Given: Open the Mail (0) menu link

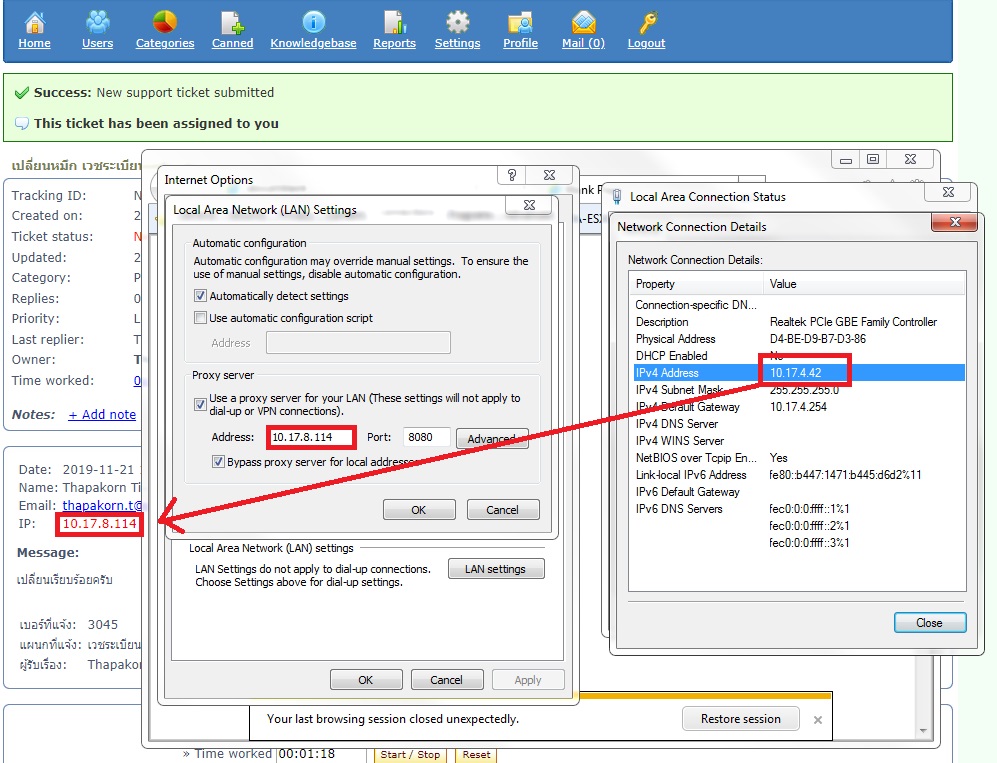Looking at the screenshot, I should pos(583,43).
